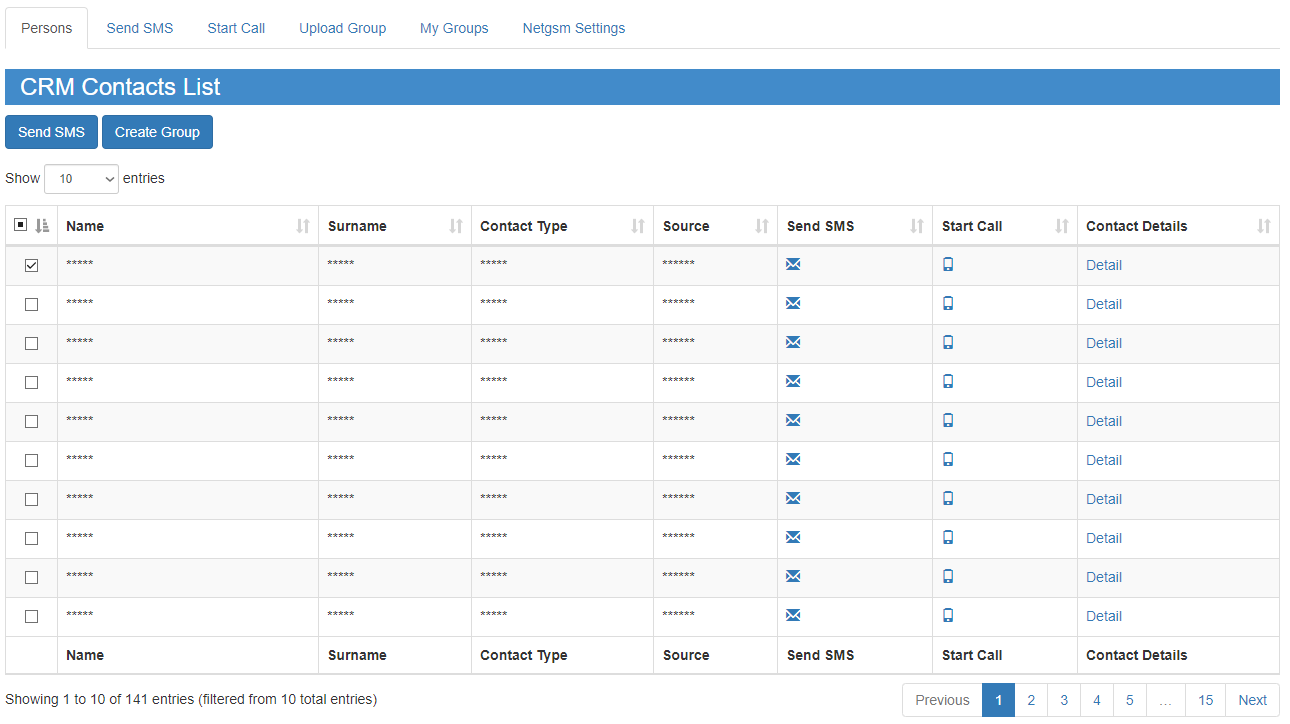Go to page 15 in pagination

pyautogui.click(x=1205, y=700)
